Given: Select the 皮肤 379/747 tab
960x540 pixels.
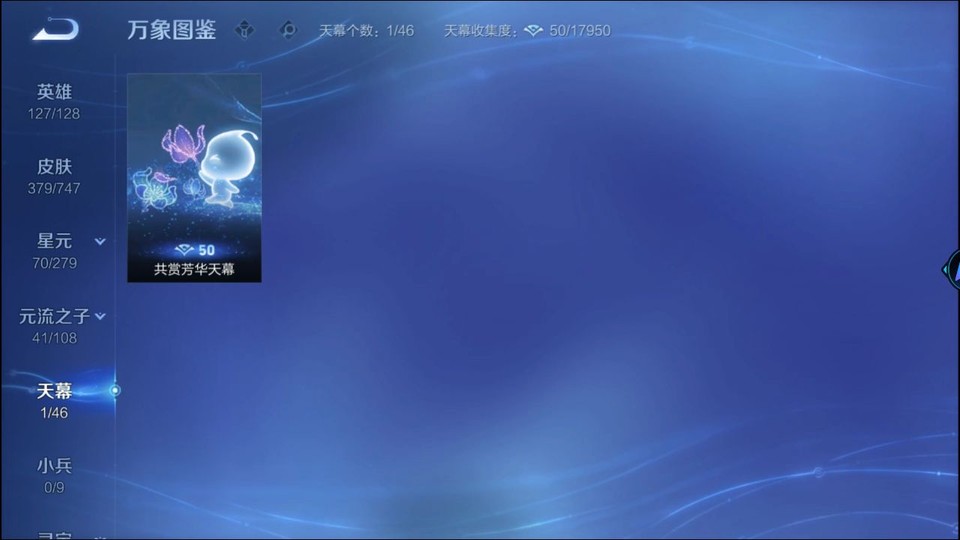Looking at the screenshot, I should pos(54,176).
